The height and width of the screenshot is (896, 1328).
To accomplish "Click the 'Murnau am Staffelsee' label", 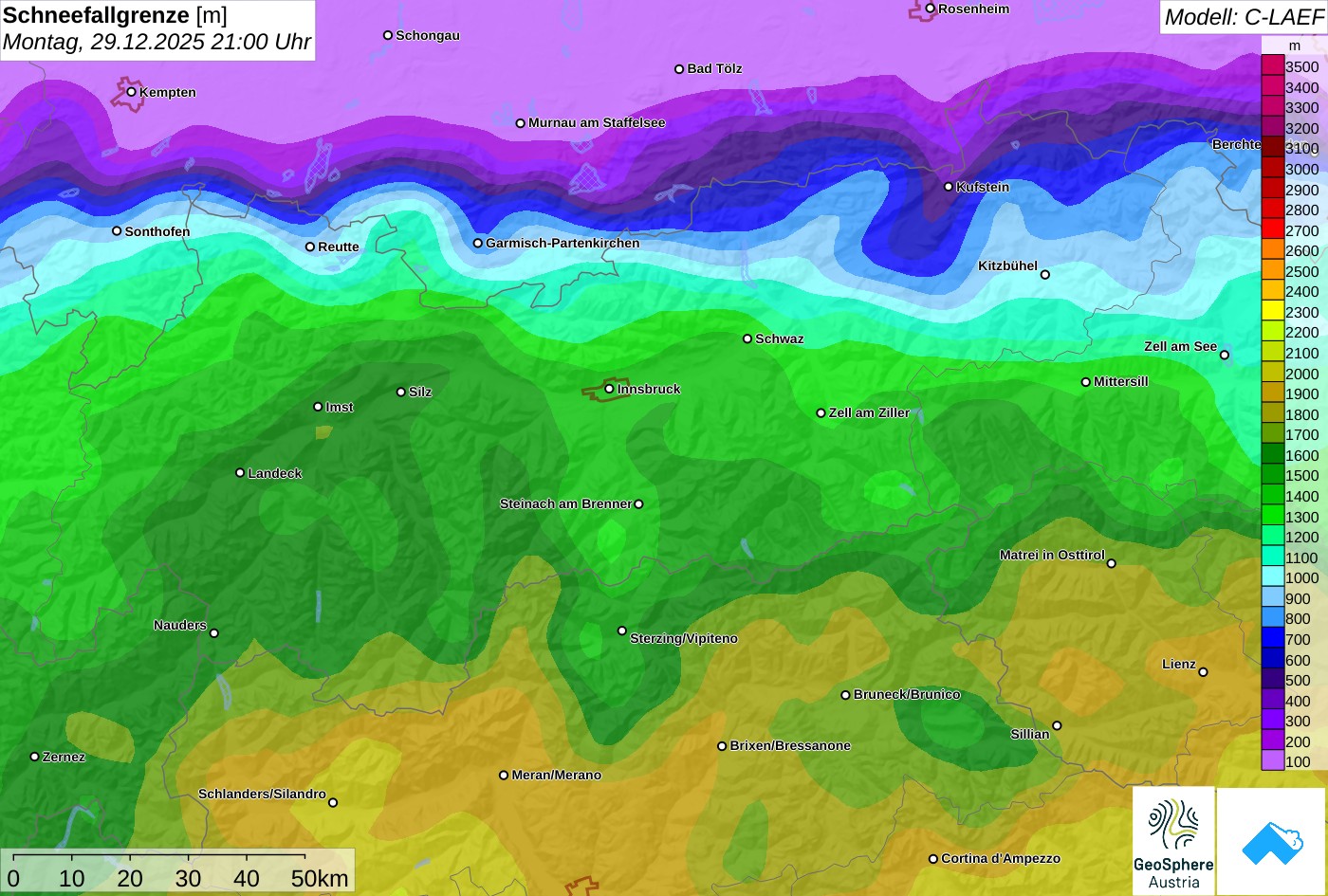I will point(597,122).
